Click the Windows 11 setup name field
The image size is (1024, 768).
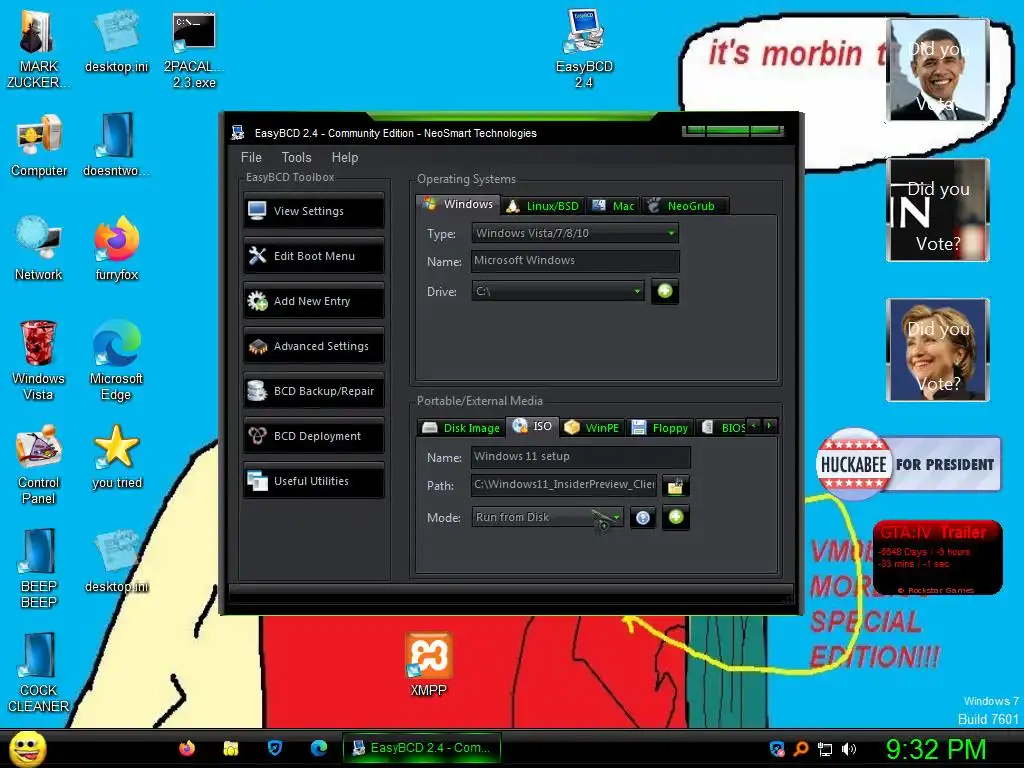pos(581,456)
